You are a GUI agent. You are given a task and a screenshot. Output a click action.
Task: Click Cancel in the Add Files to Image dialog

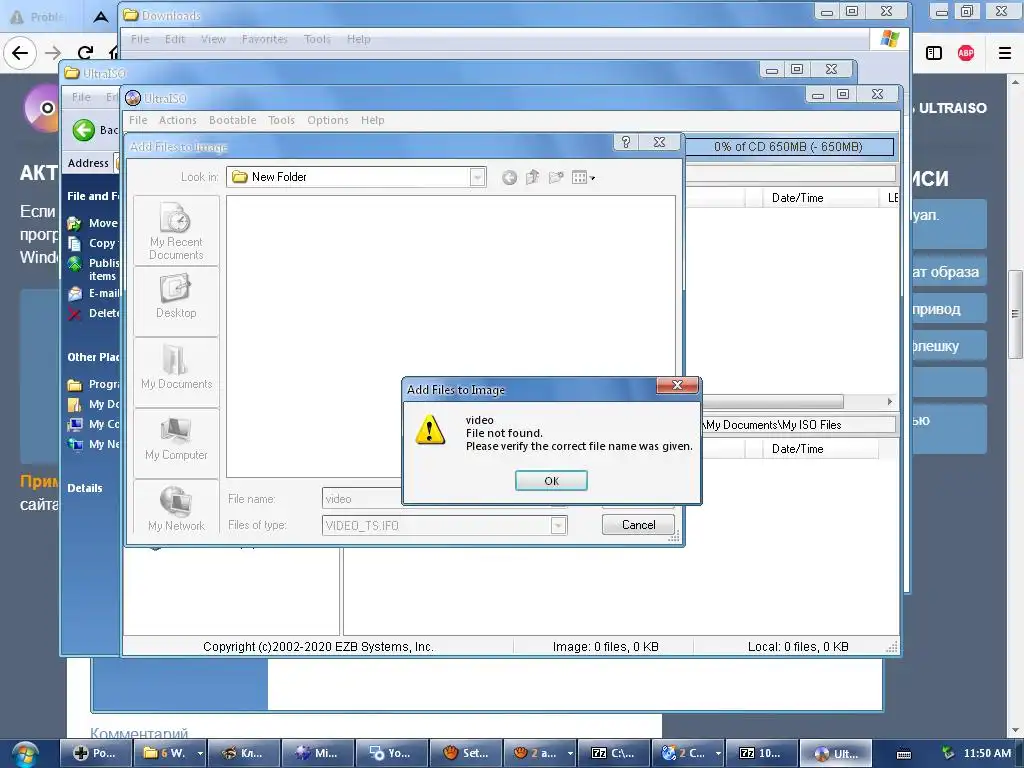pos(638,524)
